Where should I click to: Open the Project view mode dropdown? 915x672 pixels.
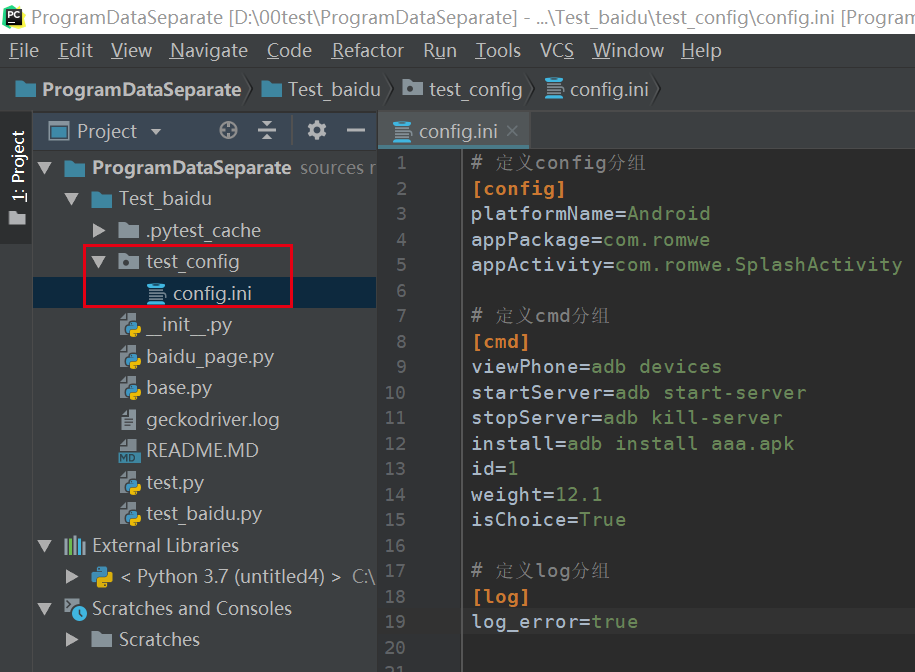(155, 131)
